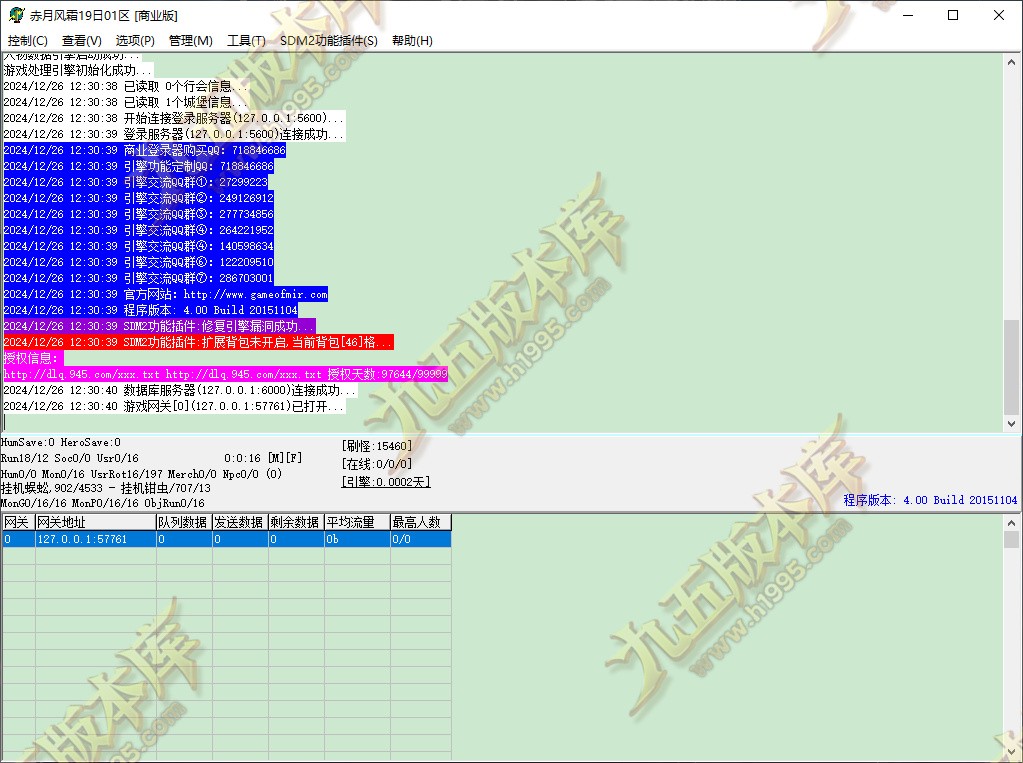Select gateway row 127.0.0.1:57761
The image size is (1023, 763).
click(226, 539)
